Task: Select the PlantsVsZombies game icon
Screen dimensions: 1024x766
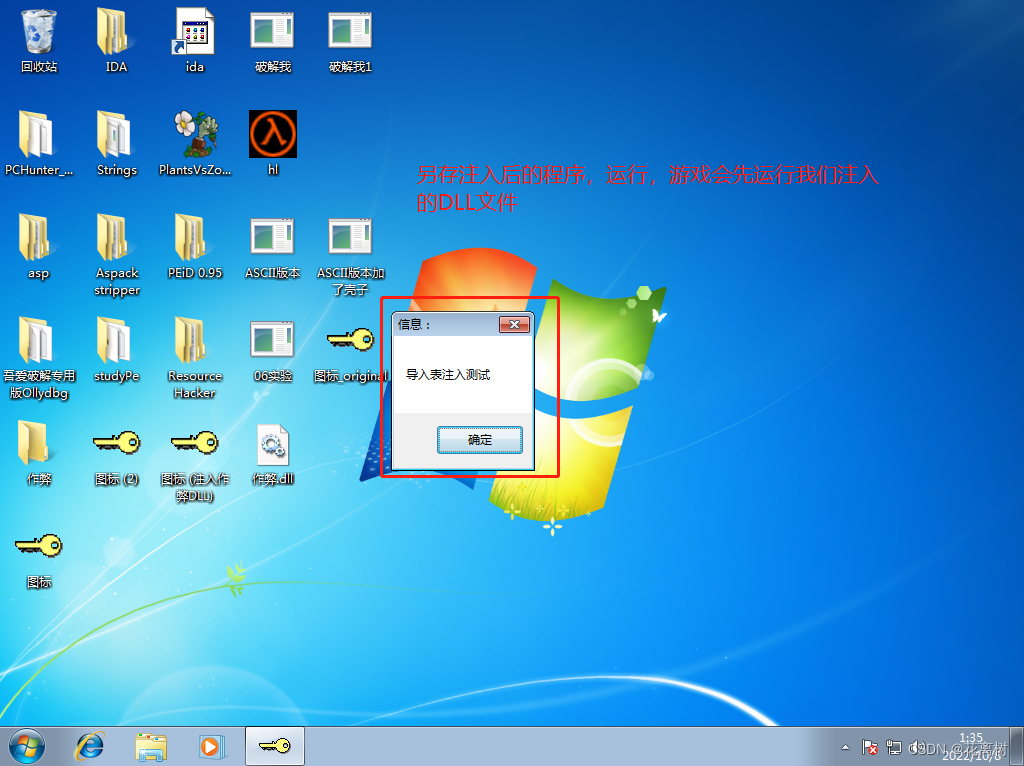Action: coord(195,135)
